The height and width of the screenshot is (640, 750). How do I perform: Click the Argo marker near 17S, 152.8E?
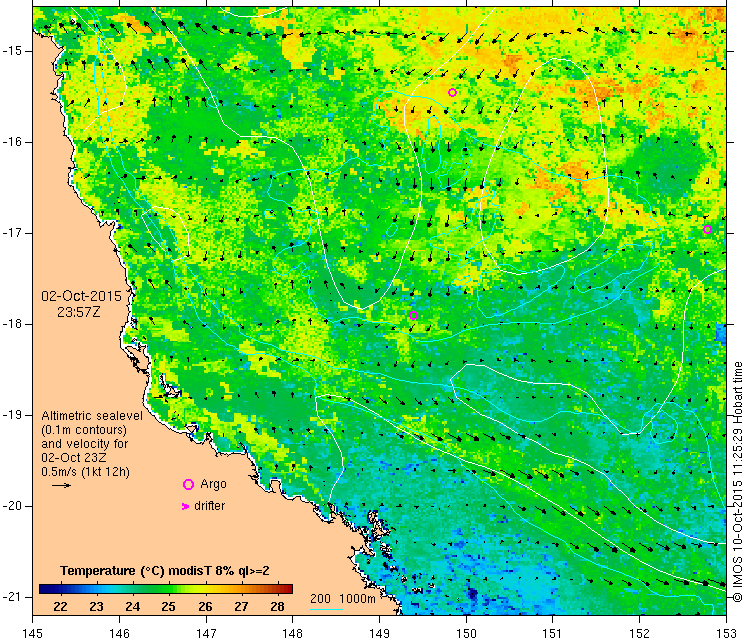click(707, 229)
